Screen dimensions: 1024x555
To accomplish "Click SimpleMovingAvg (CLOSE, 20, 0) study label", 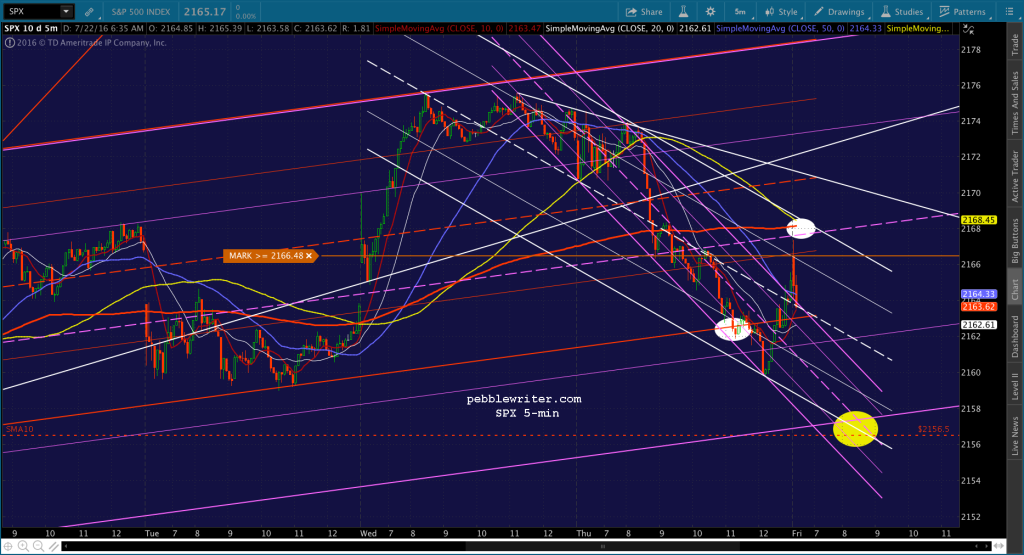I will (609, 29).
